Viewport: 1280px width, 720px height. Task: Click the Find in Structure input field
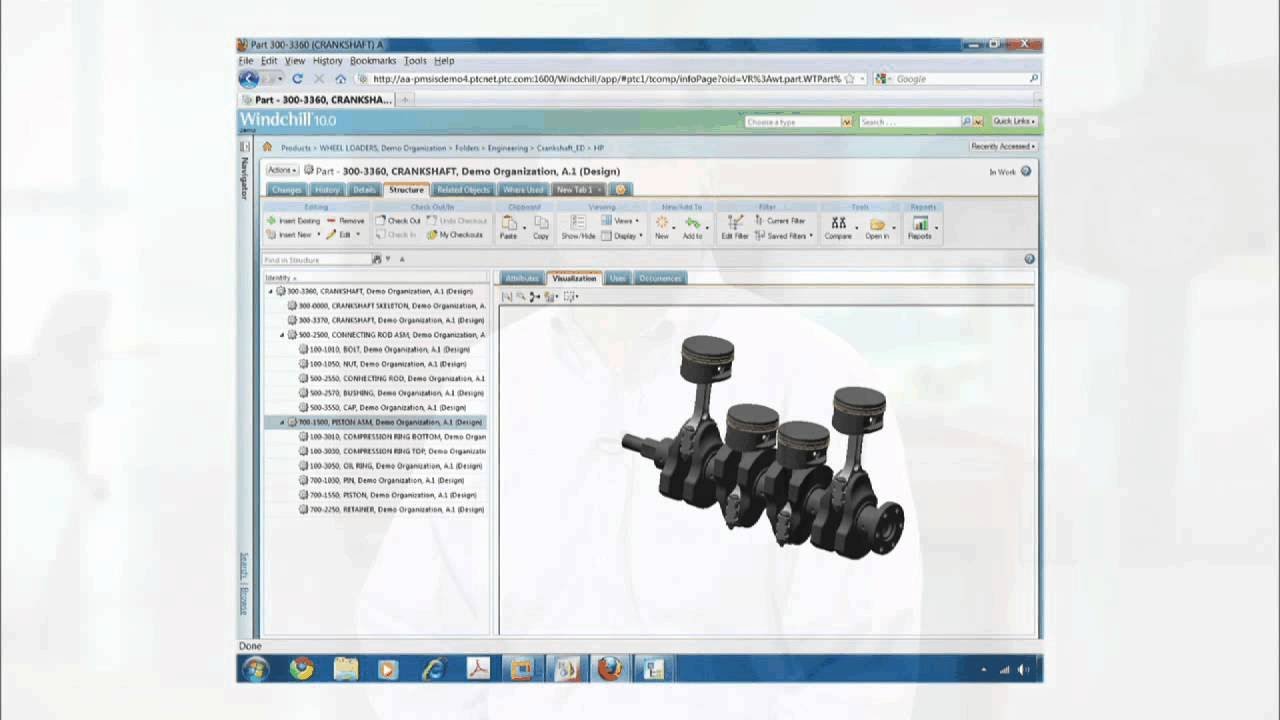[316, 259]
